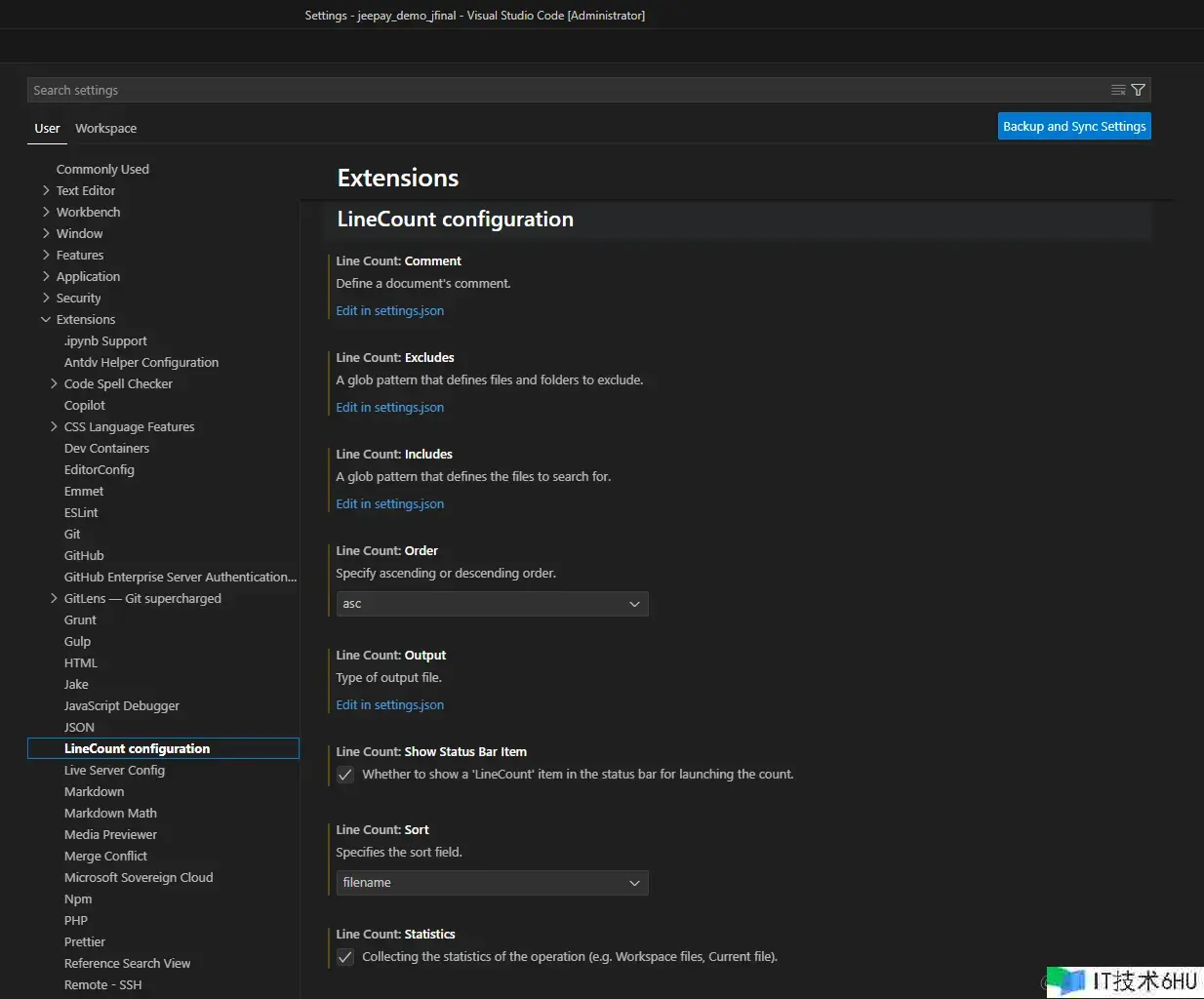Screen dimensions: 1204x999
Task: Open the Line Count Sort dropdown
Action: click(492, 882)
